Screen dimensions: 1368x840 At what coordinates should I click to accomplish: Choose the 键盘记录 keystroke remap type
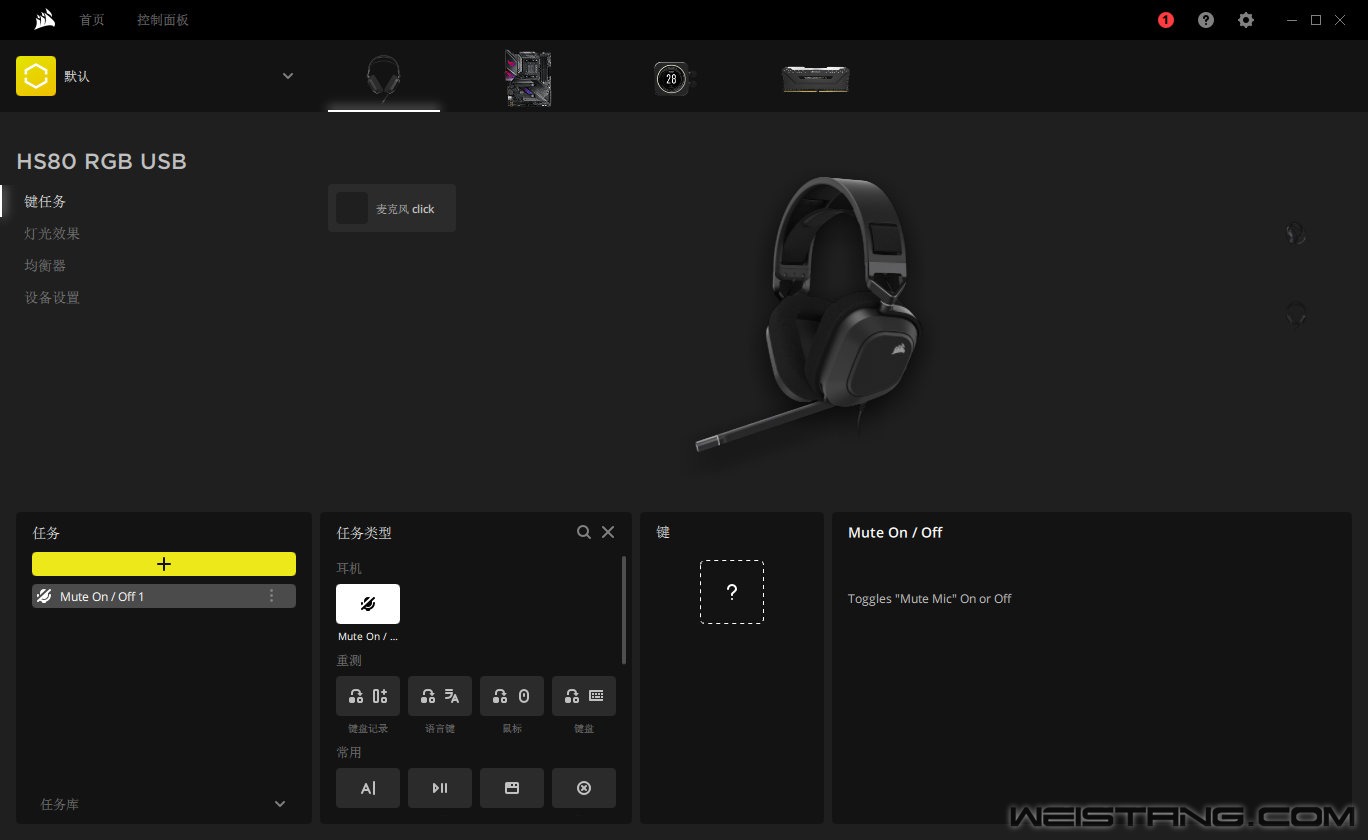(368, 696)
